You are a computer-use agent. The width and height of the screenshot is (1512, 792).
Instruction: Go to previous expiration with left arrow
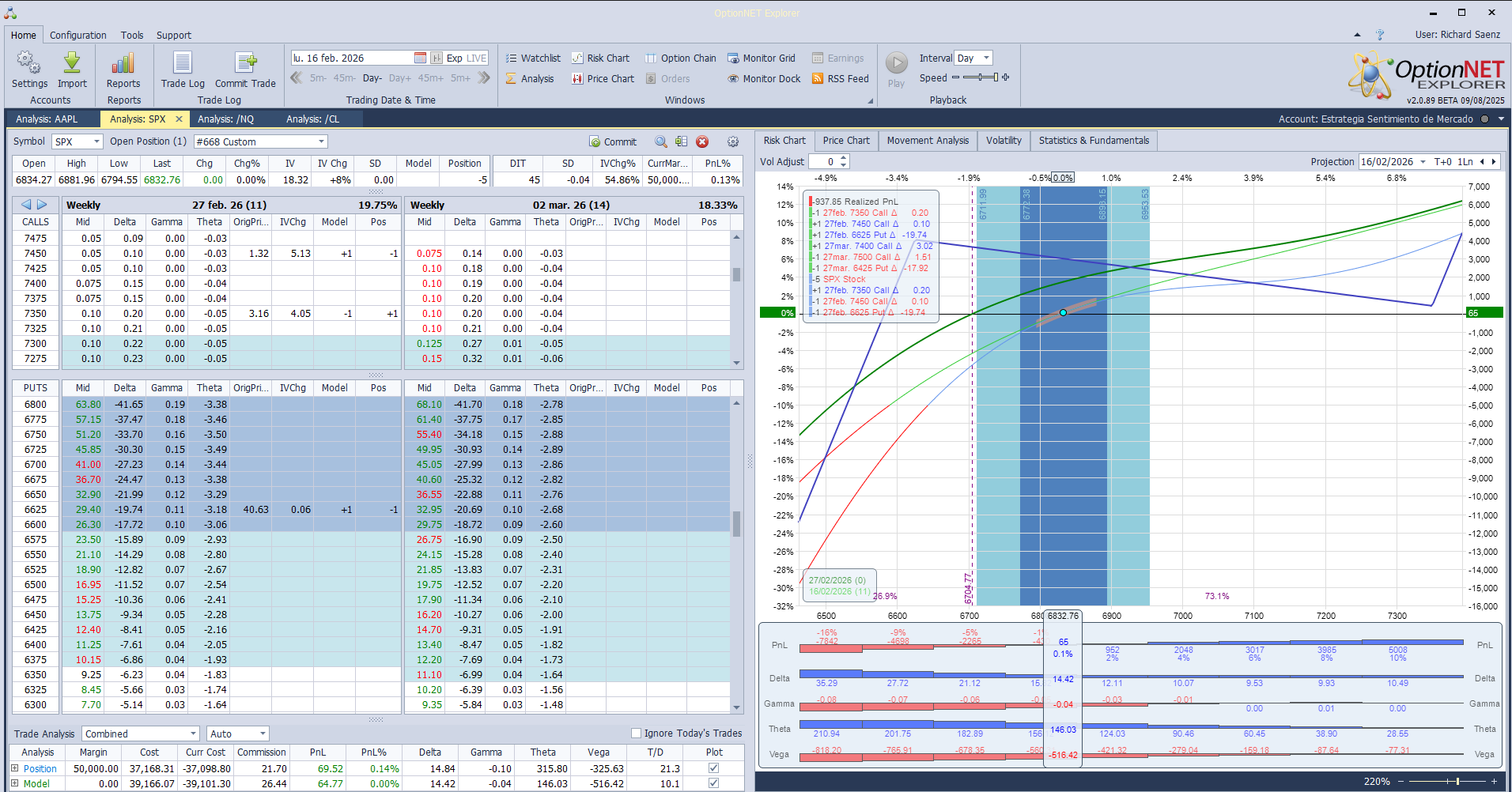point(26,205)
